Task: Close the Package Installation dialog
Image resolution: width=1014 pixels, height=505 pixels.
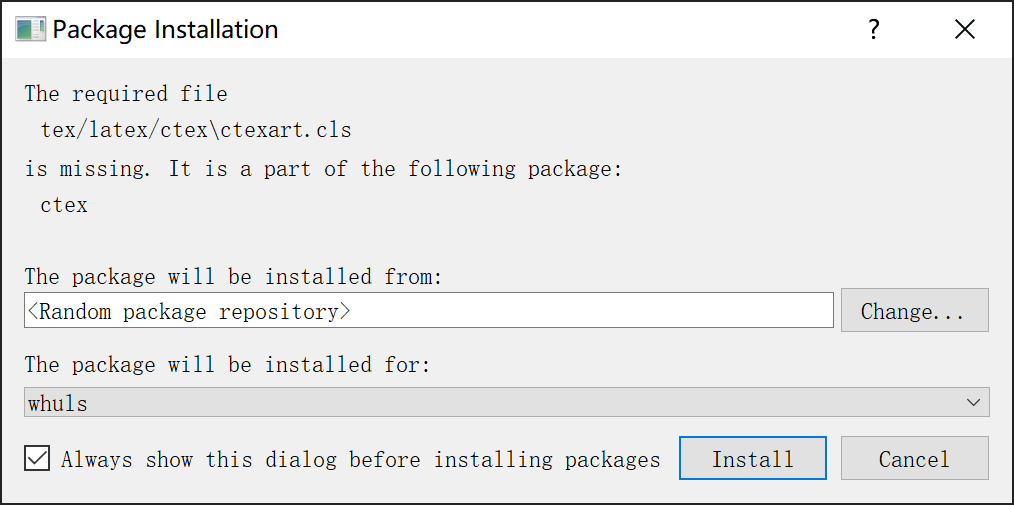Action: pos(964,29)
